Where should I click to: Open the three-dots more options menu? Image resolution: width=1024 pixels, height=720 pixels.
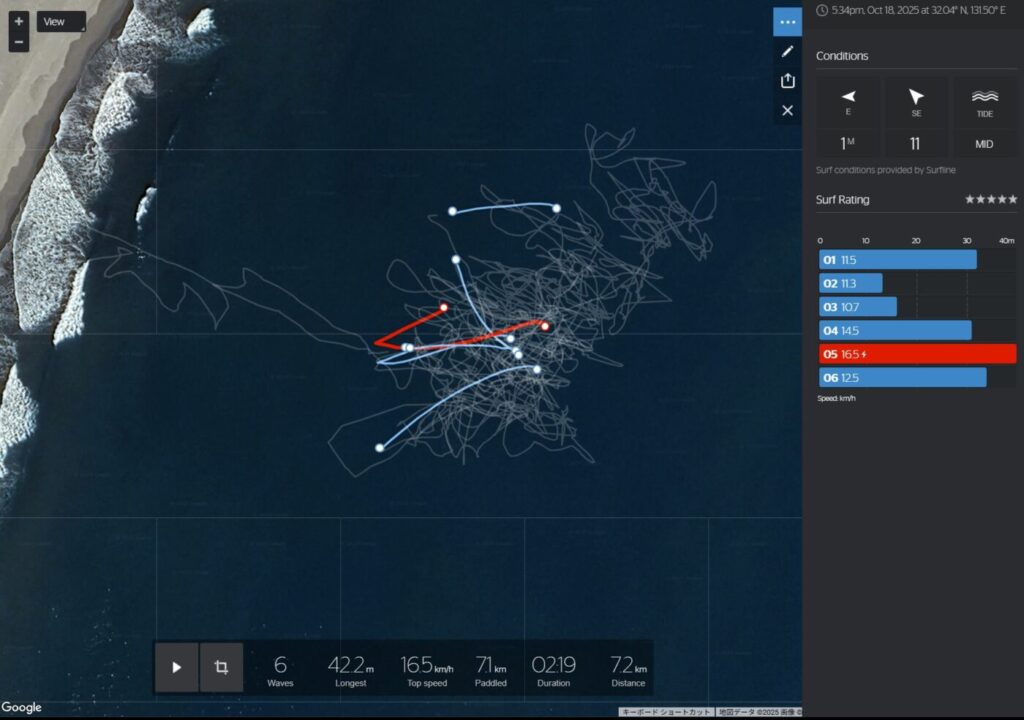[x=787, y=22]
